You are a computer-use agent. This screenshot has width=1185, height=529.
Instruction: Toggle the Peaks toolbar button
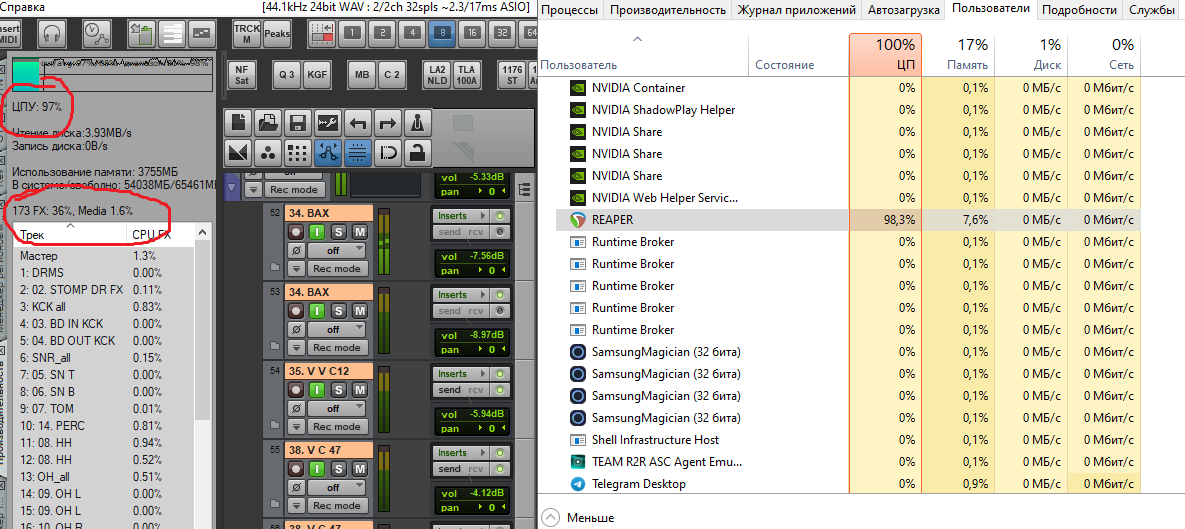(277, 33)
